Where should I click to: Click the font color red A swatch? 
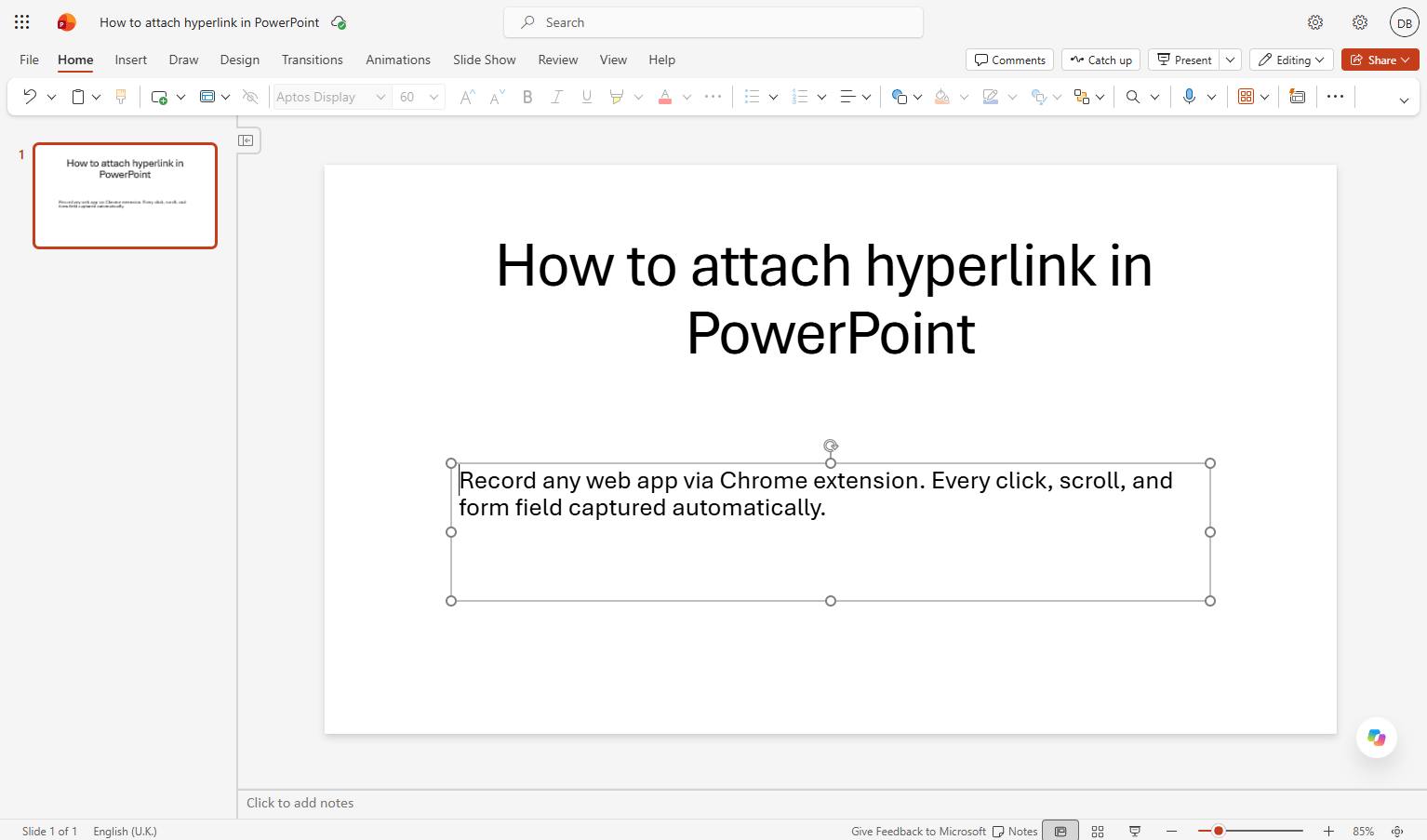click(x=664, y=97)
